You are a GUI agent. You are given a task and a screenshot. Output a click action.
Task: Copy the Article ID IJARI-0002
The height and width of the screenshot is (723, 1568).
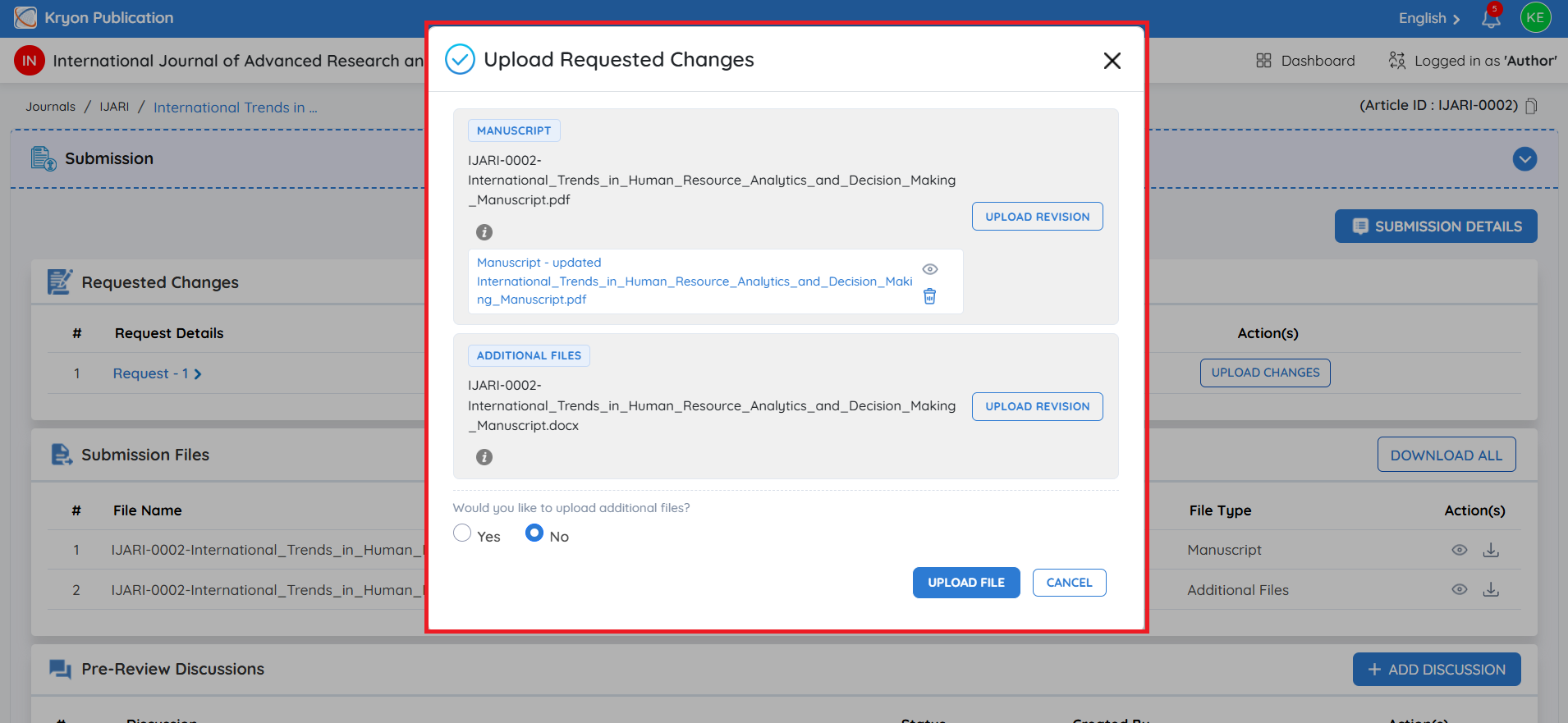(1531, 106)
